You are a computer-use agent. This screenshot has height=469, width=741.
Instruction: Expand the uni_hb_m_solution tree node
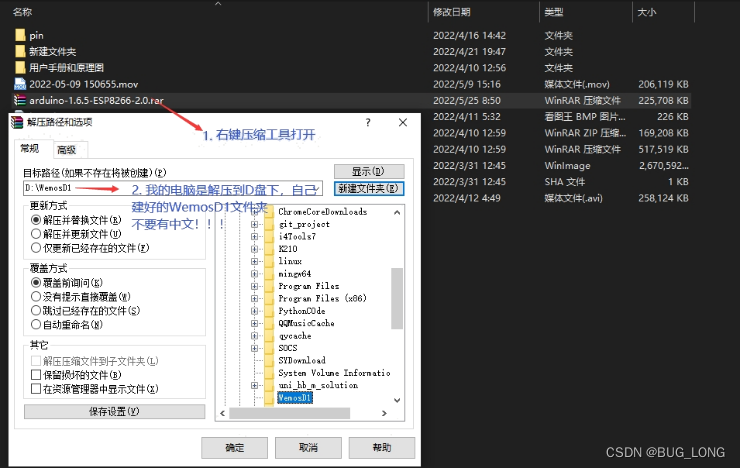coord(254,385)
